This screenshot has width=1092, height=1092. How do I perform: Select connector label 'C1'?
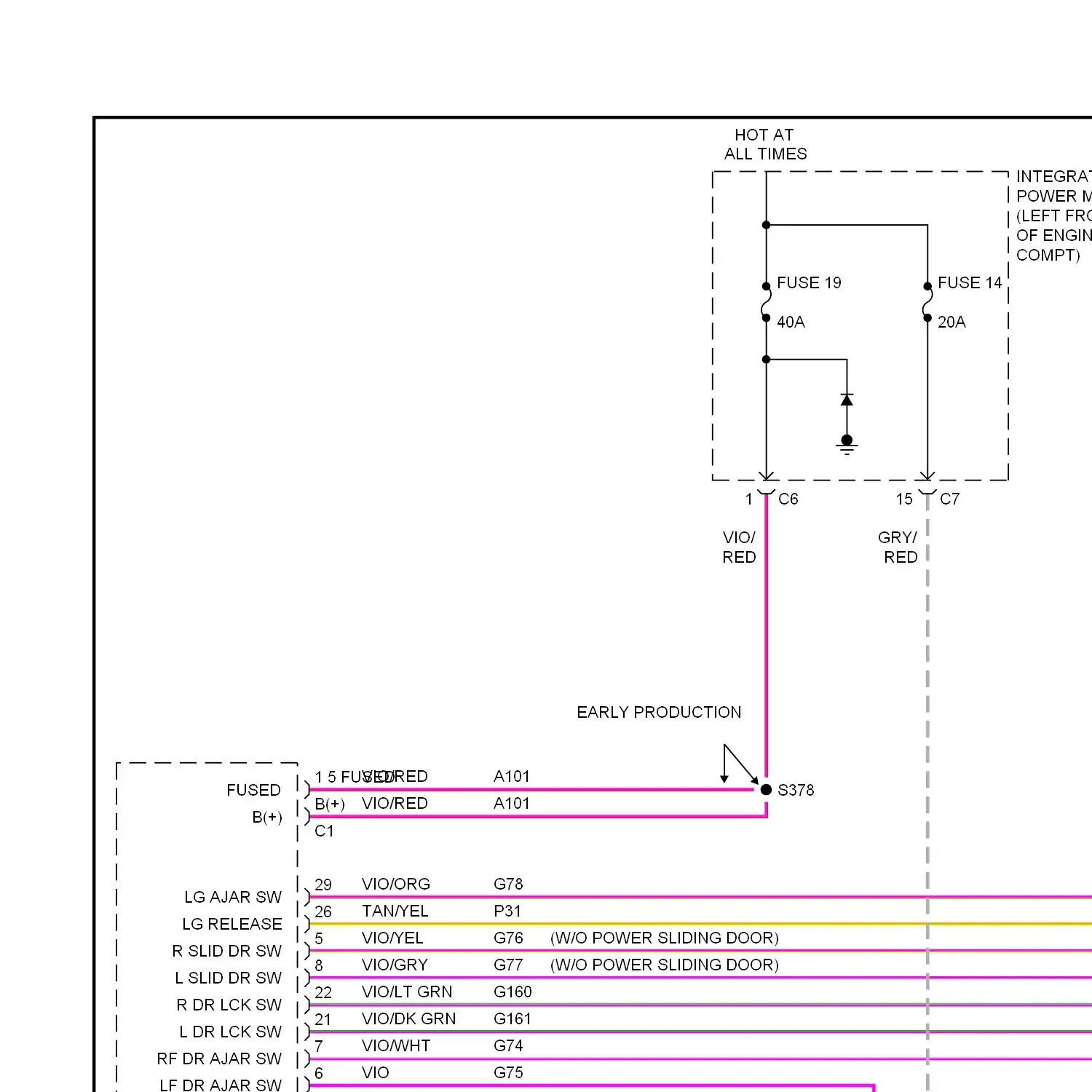(x=324, y=831)
